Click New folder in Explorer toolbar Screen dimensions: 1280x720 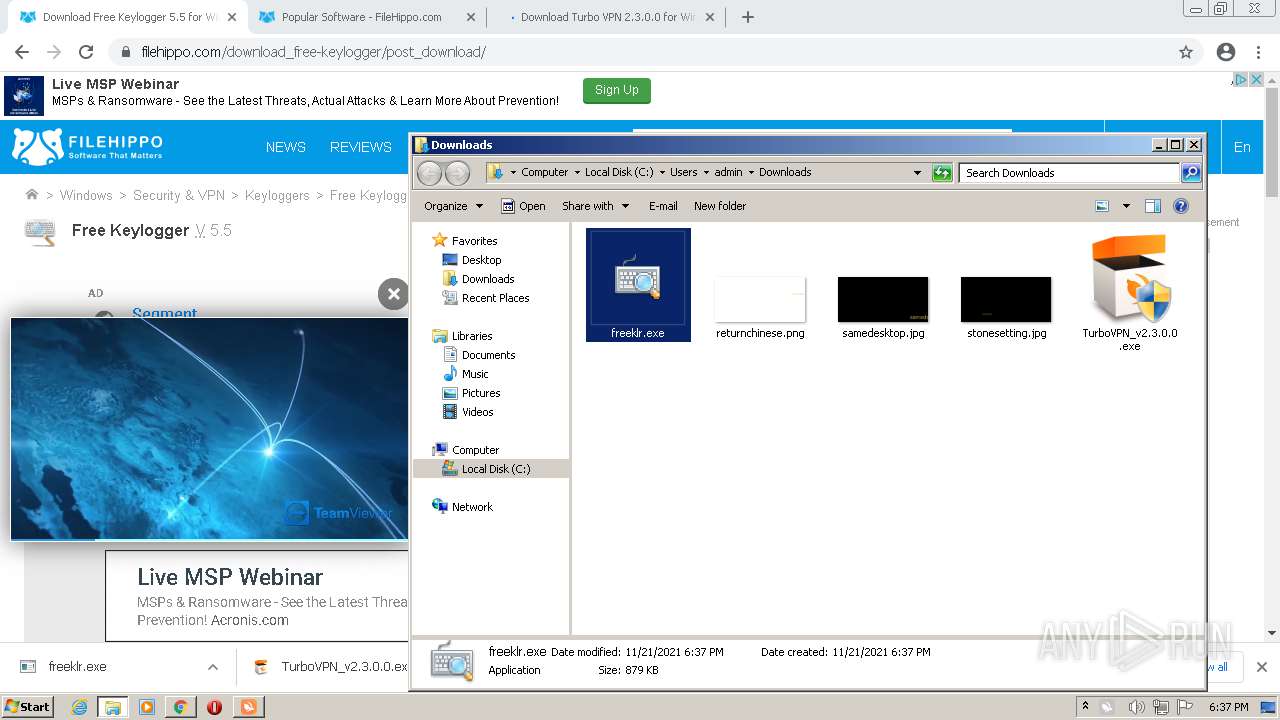(x=720, y=206)
